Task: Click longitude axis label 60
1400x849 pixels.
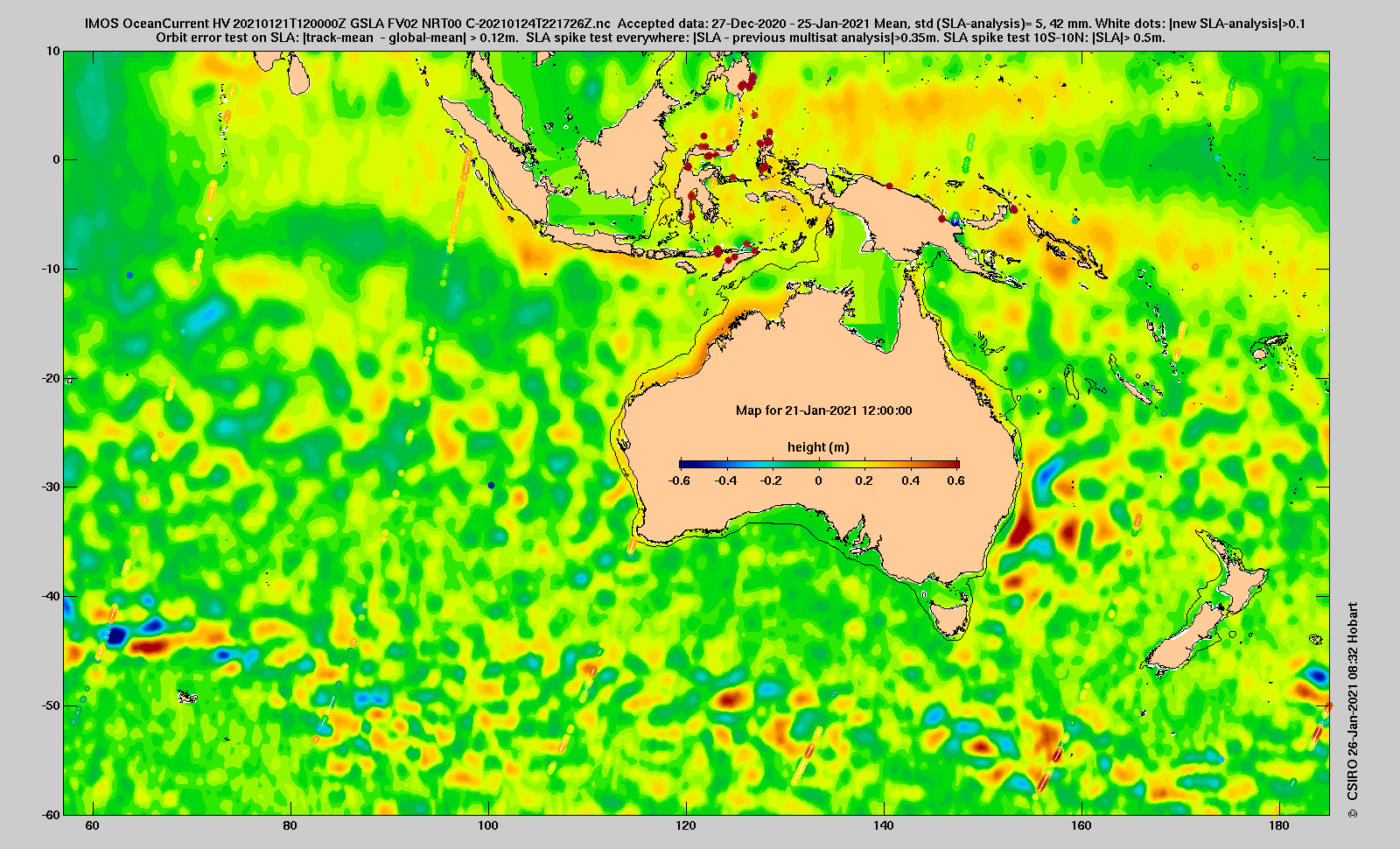Action: coord(92,826)
